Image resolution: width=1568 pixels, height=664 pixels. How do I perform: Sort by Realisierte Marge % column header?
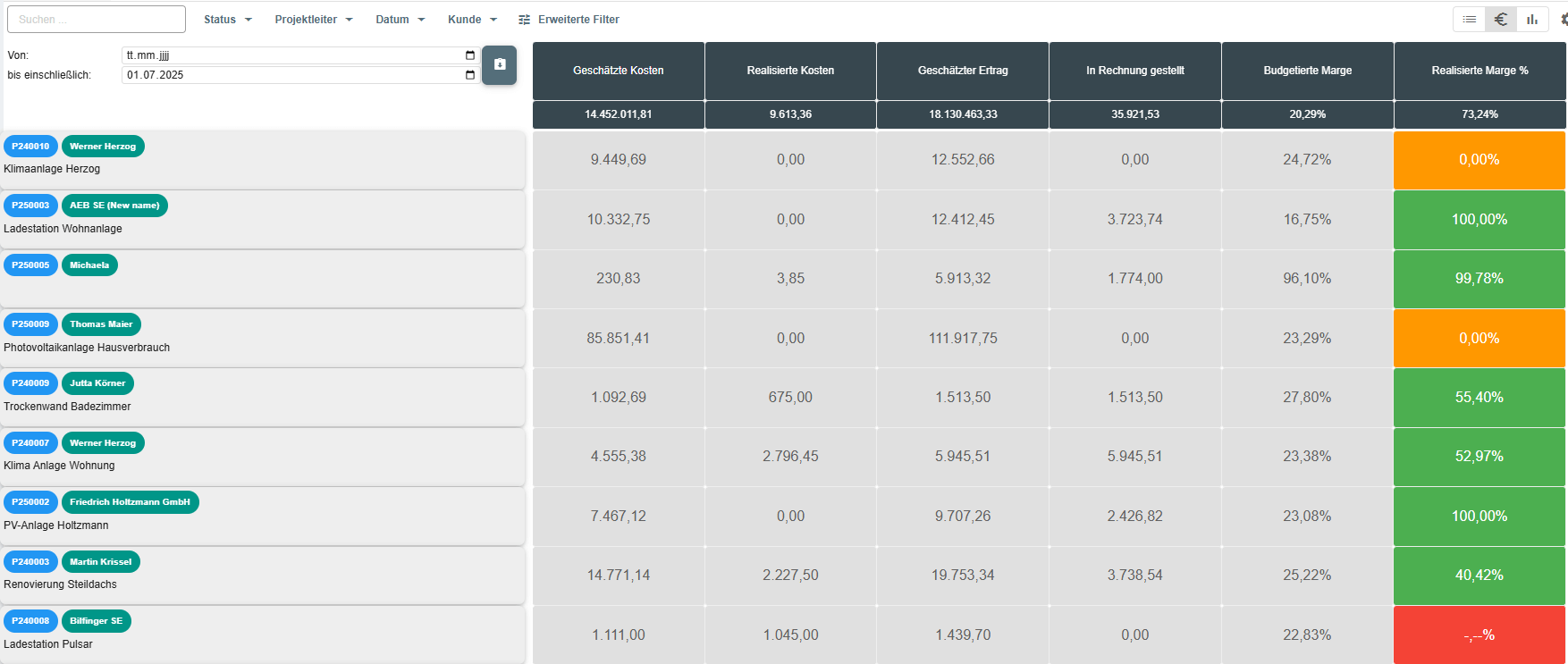pyautogui.click(x=1479, y=71)
